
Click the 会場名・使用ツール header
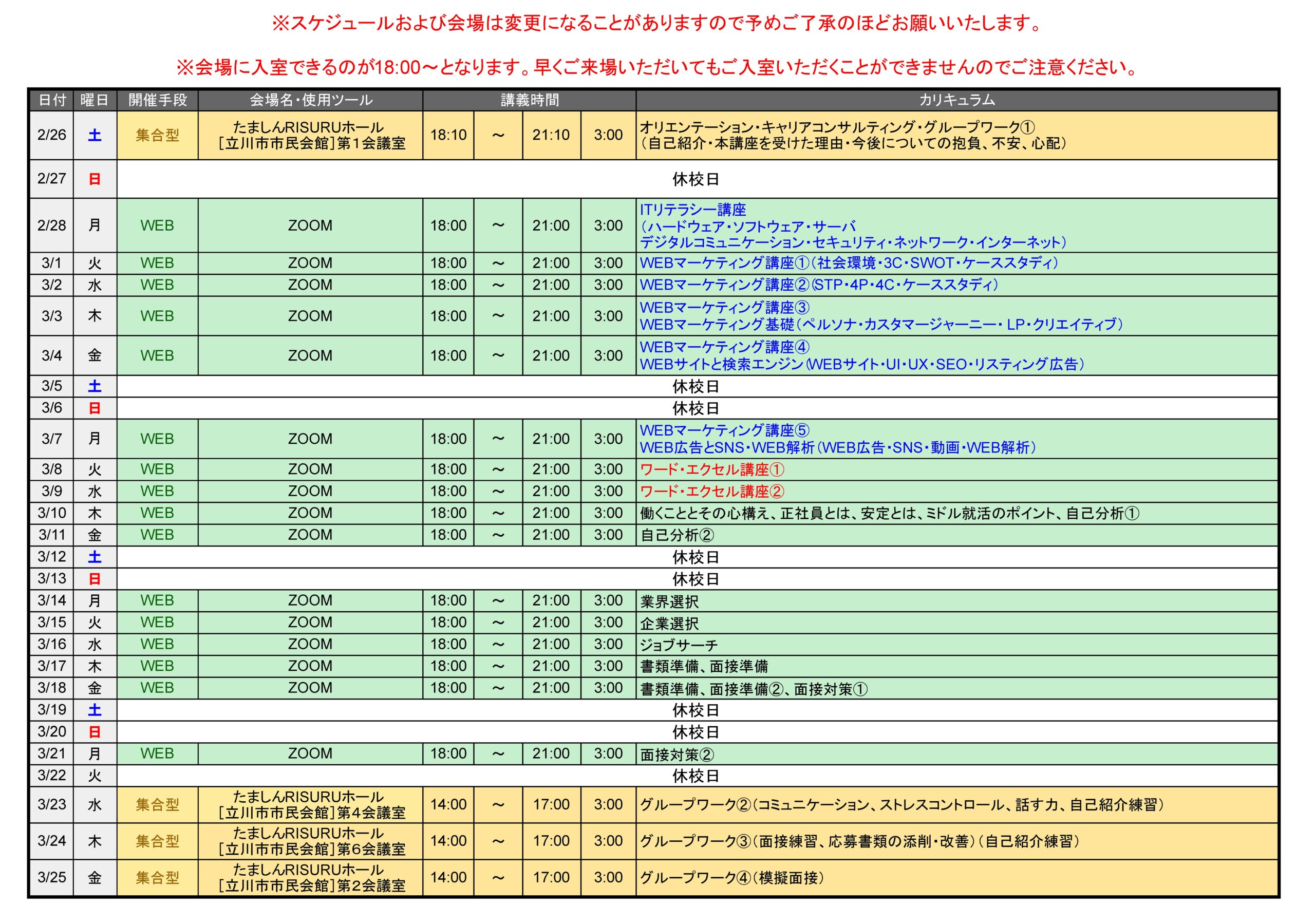[310, 100]
